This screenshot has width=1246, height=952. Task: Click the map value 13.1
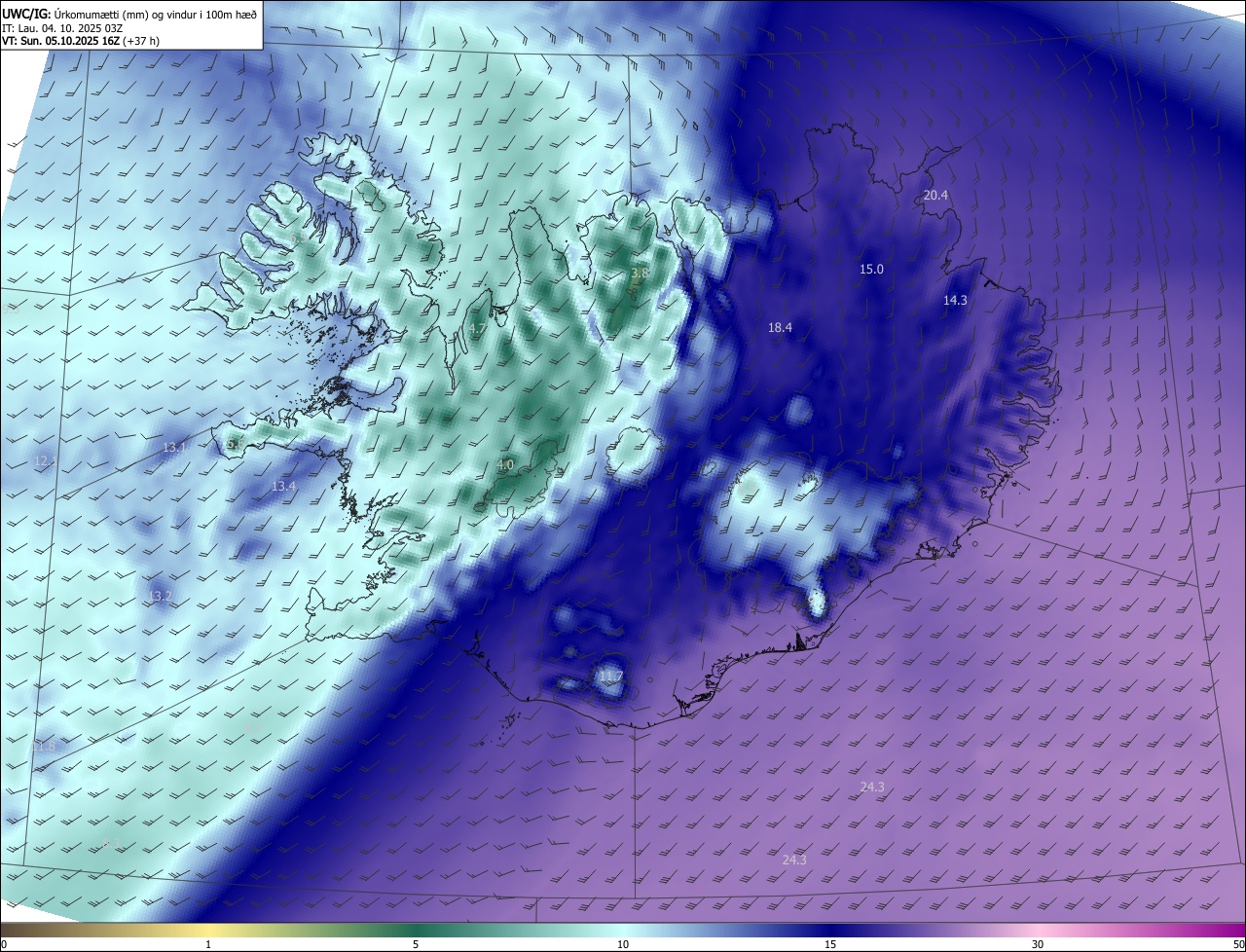click(x=173, y=448)
